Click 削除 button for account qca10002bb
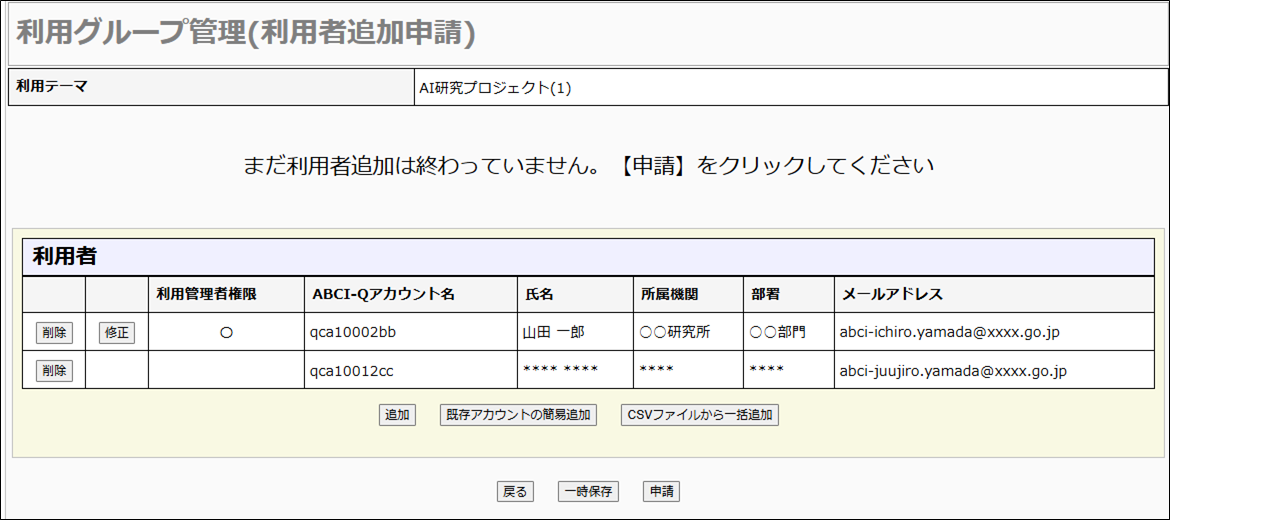The height and width of the screenshot is (520, 1279). (54, 333)
